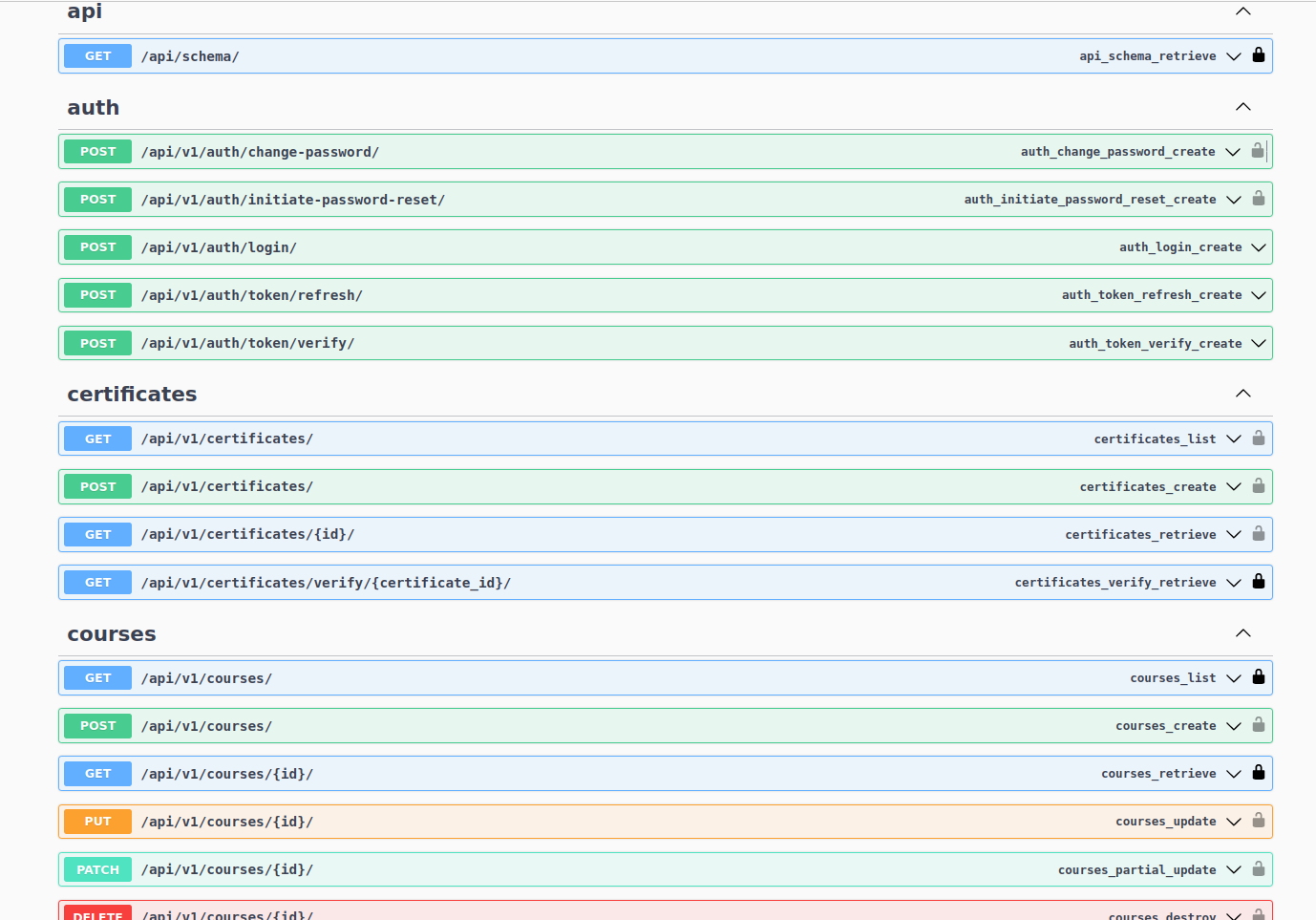Click the operation ID courses_retrieve
1316x920 pixels.
click(x=1158, y=773)
